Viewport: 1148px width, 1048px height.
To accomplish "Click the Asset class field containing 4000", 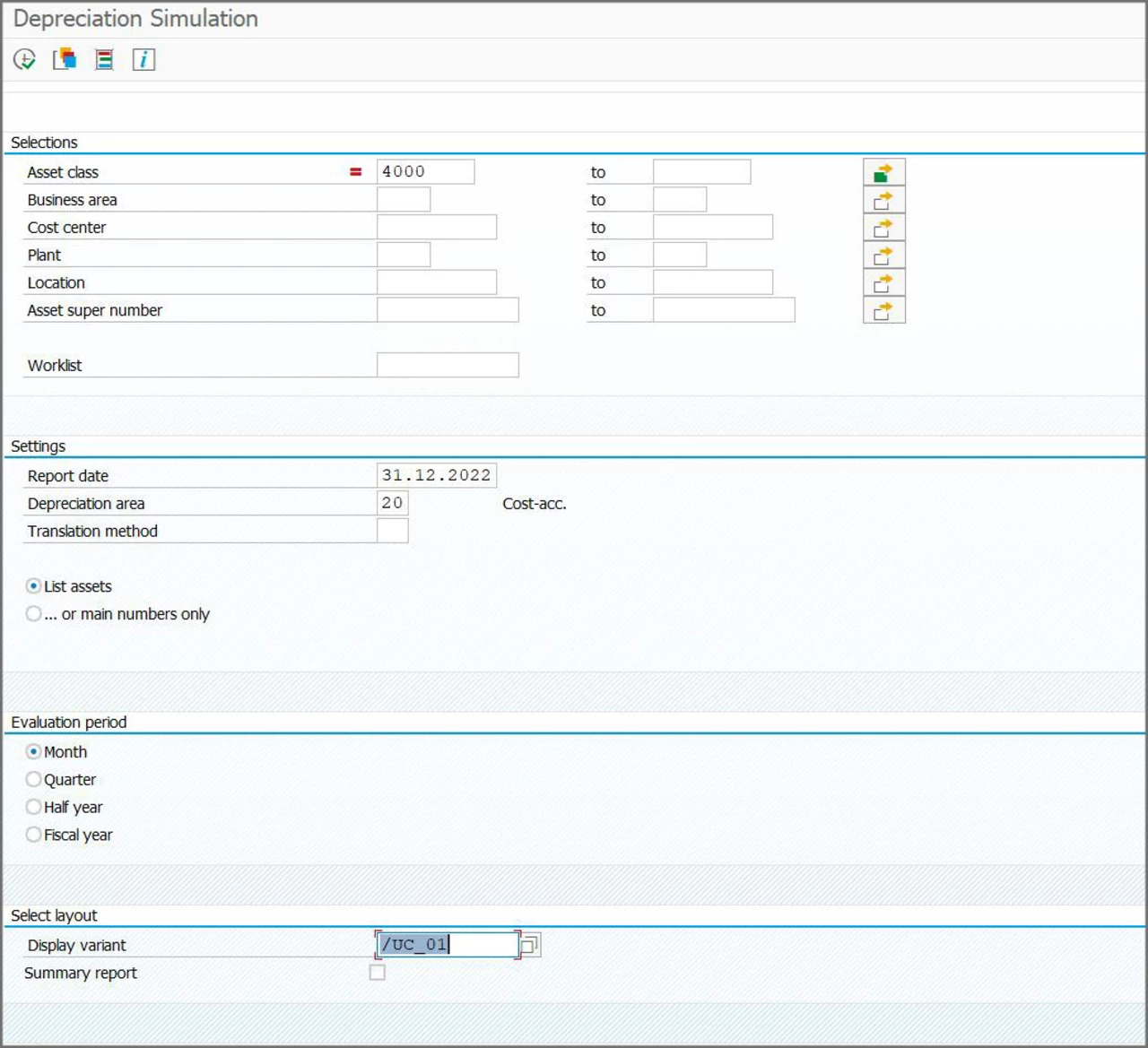I will (426, 171).
